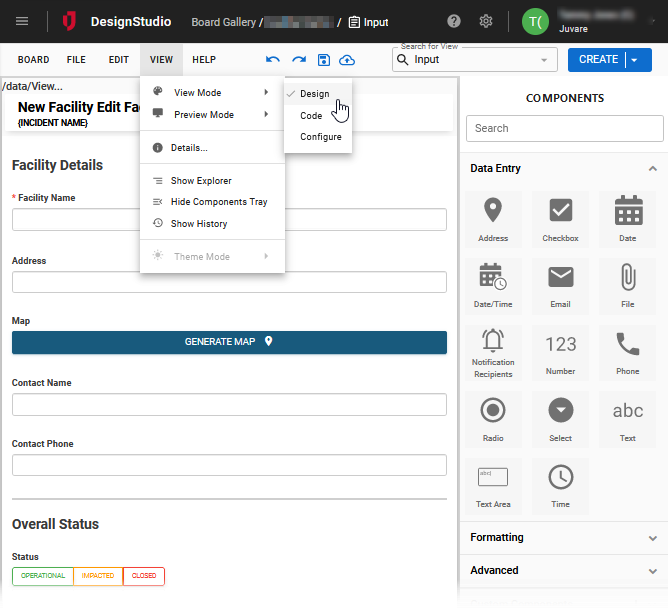Add the Checkbox component tile

[560, 220]
